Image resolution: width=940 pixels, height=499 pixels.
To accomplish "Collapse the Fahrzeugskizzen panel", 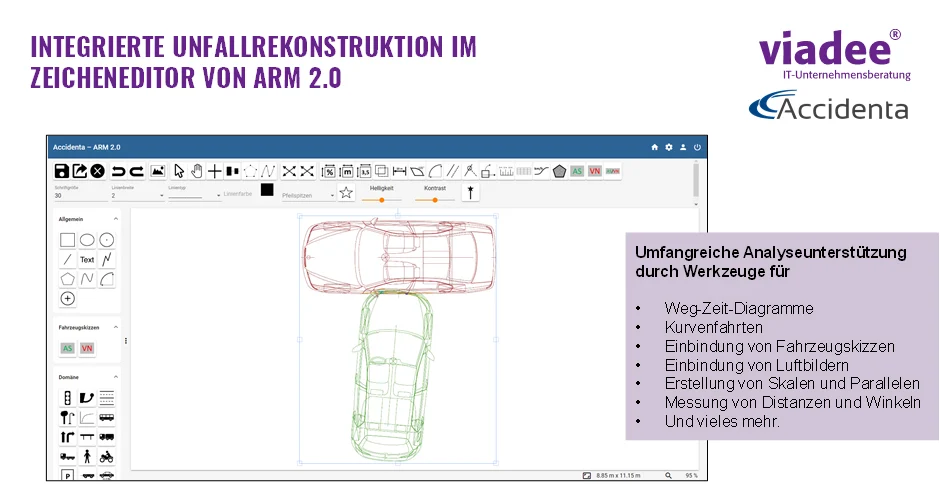I will [x=116, y=327].
